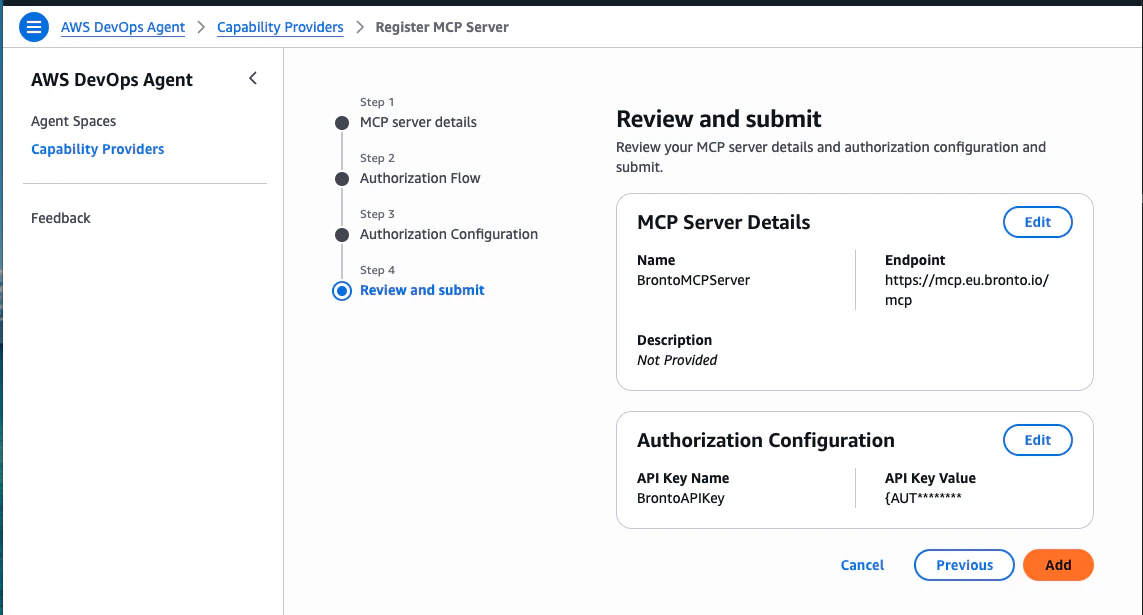1143x615 pixels.
Task: Go to AWS DevOps Agent breadcrumb link
Action: (122, 27)
